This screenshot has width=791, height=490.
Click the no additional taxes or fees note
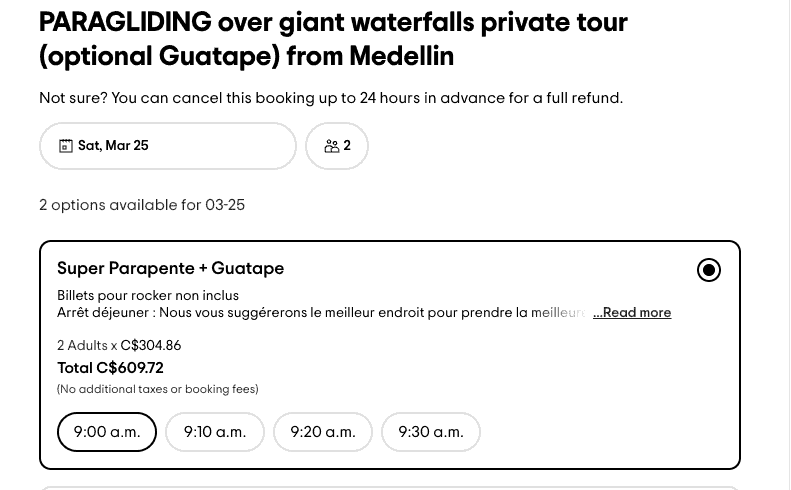[158, 389]
